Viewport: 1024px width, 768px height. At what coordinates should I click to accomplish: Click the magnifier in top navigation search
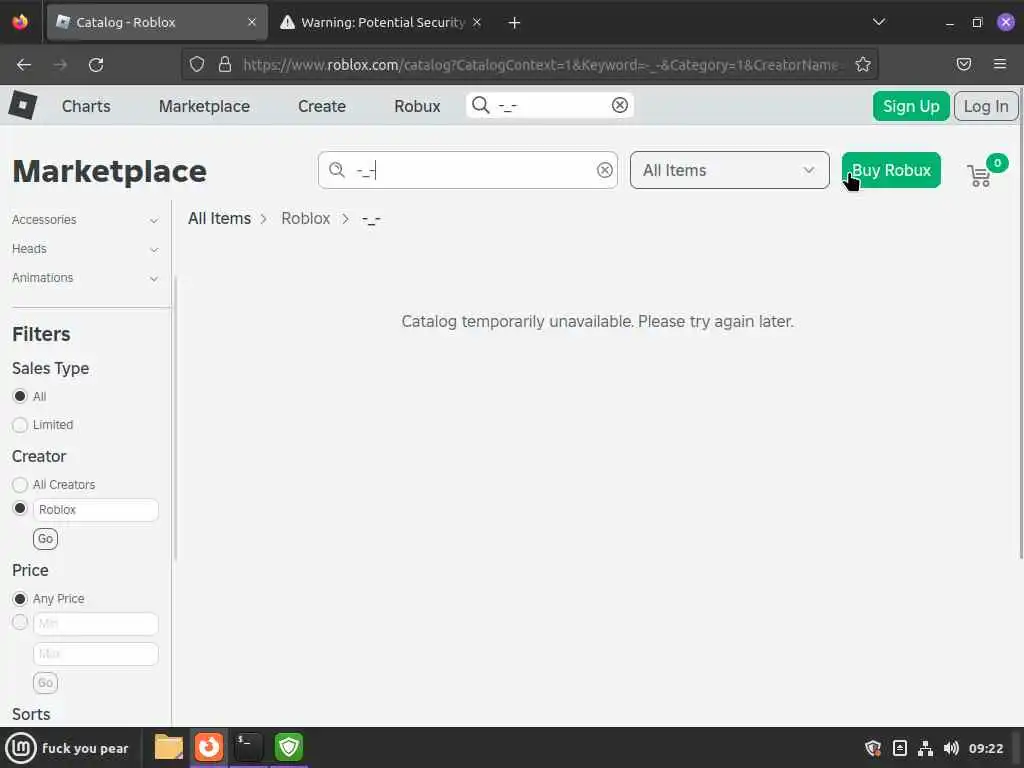481,105
